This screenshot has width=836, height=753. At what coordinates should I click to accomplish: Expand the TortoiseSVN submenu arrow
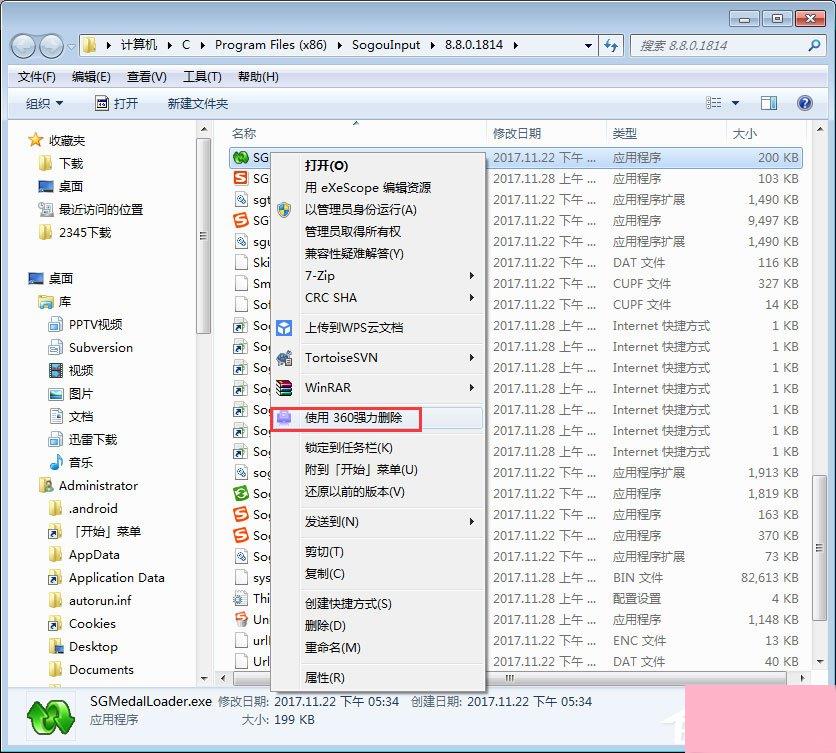(471, 358)
